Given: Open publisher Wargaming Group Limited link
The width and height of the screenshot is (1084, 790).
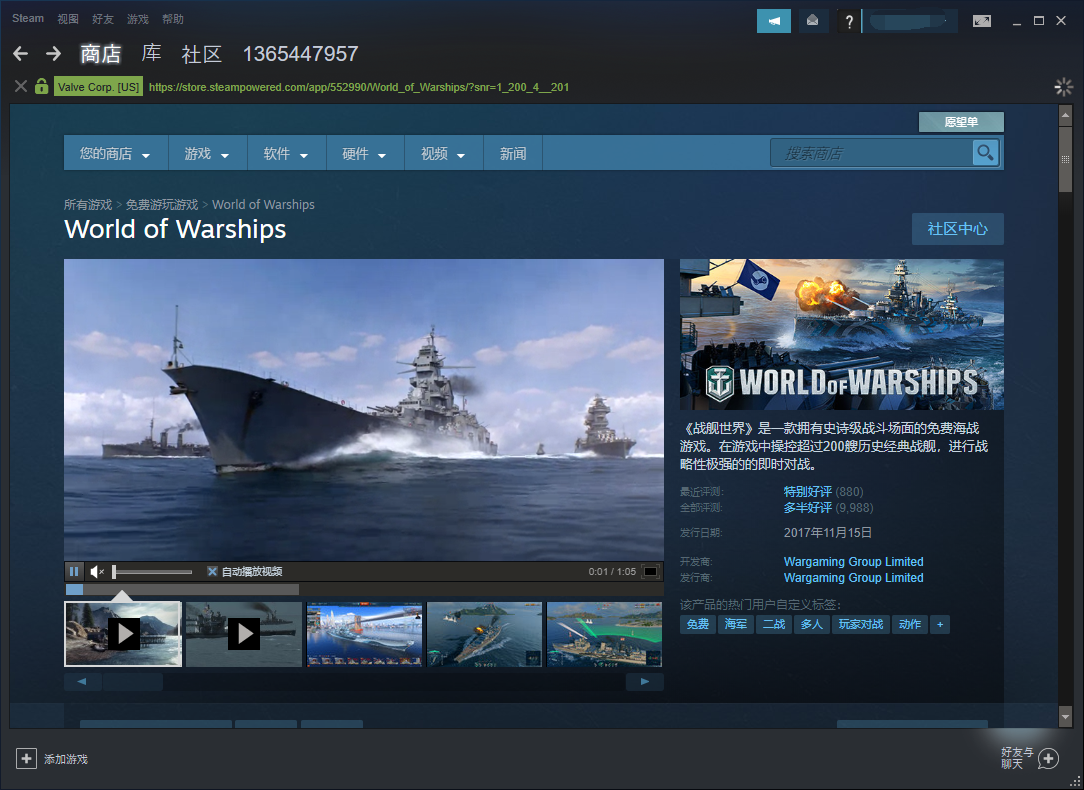Looking at the screenshot, I should click(853, 577).
